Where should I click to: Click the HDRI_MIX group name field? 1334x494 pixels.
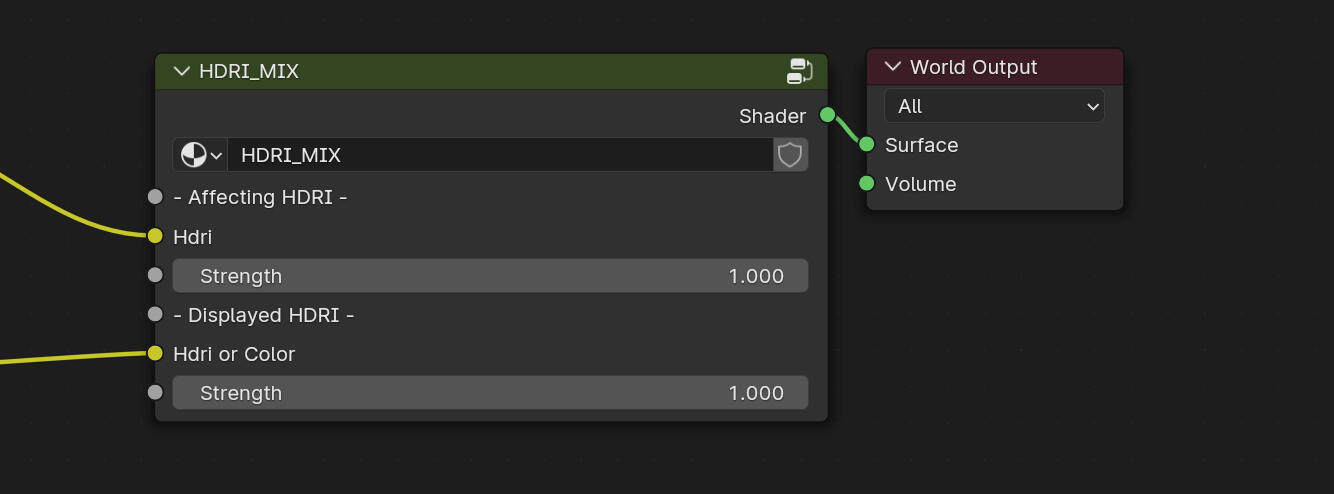tap(500, 155)
